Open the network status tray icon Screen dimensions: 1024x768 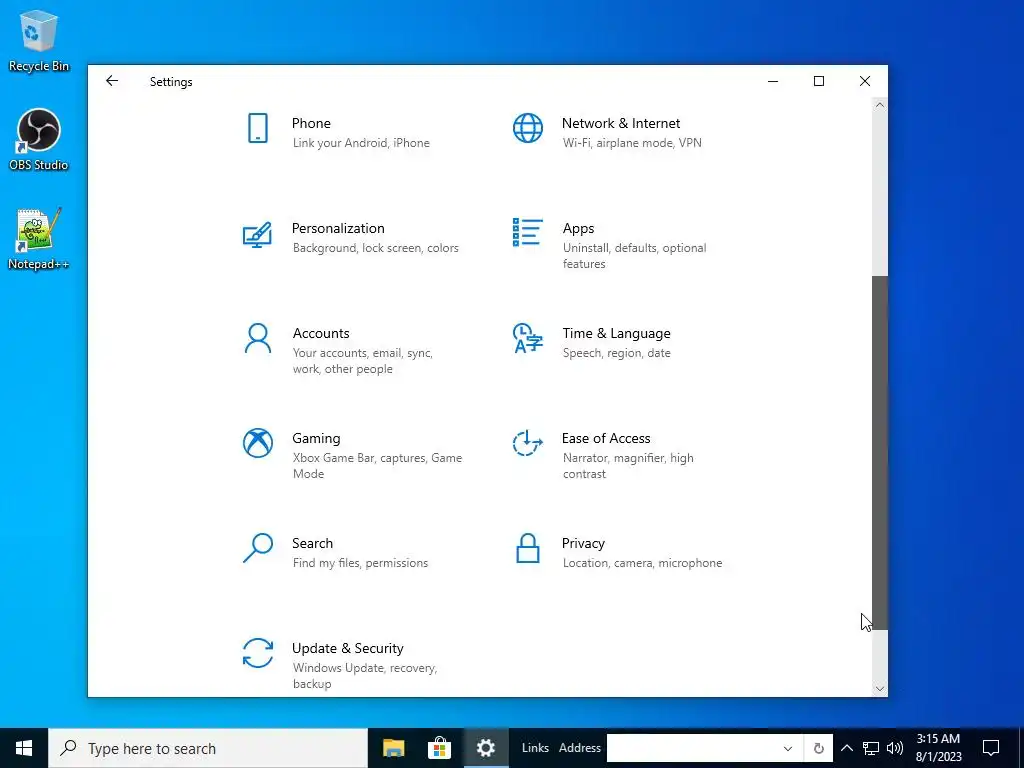click(x=871, y=748)
